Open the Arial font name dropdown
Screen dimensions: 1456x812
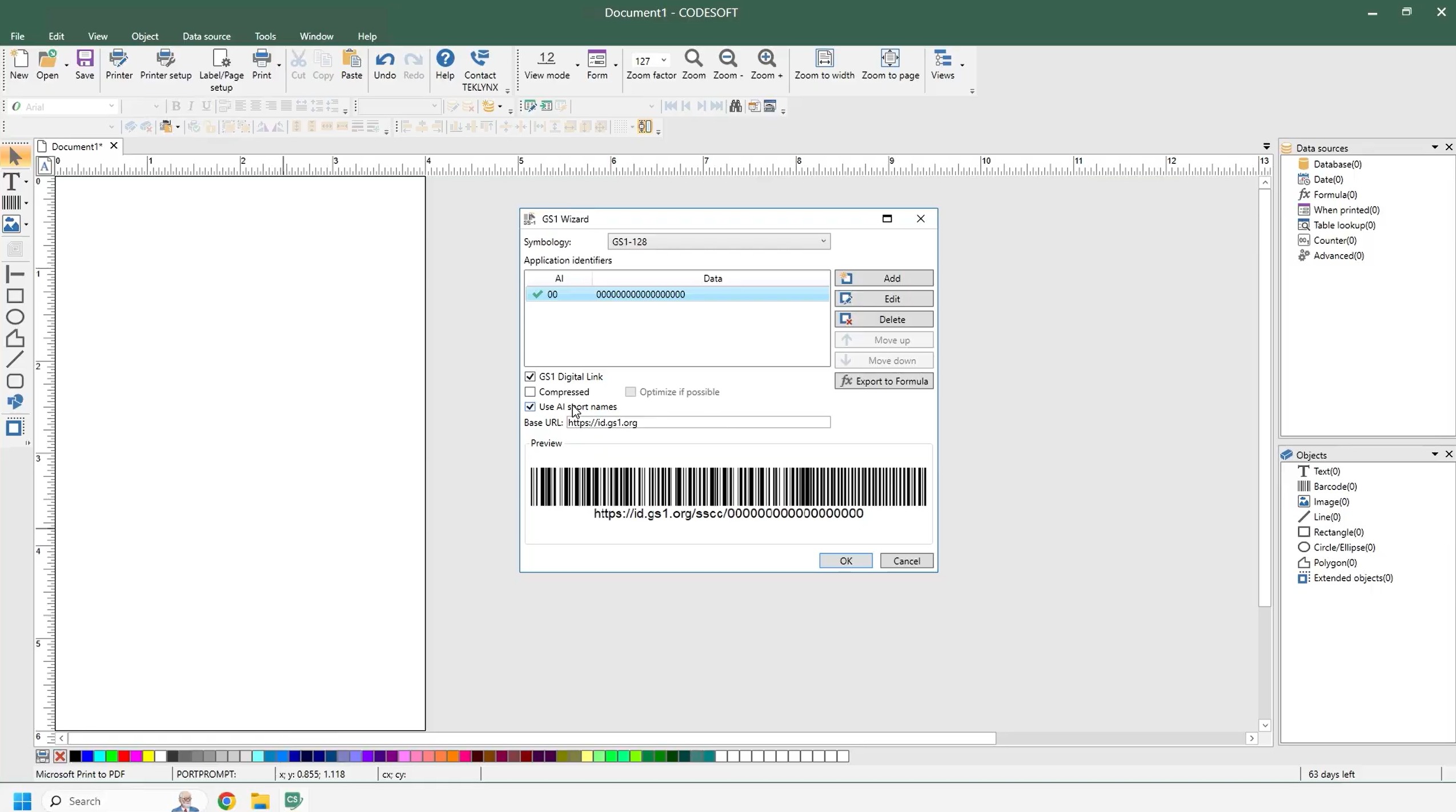point(111,107)
